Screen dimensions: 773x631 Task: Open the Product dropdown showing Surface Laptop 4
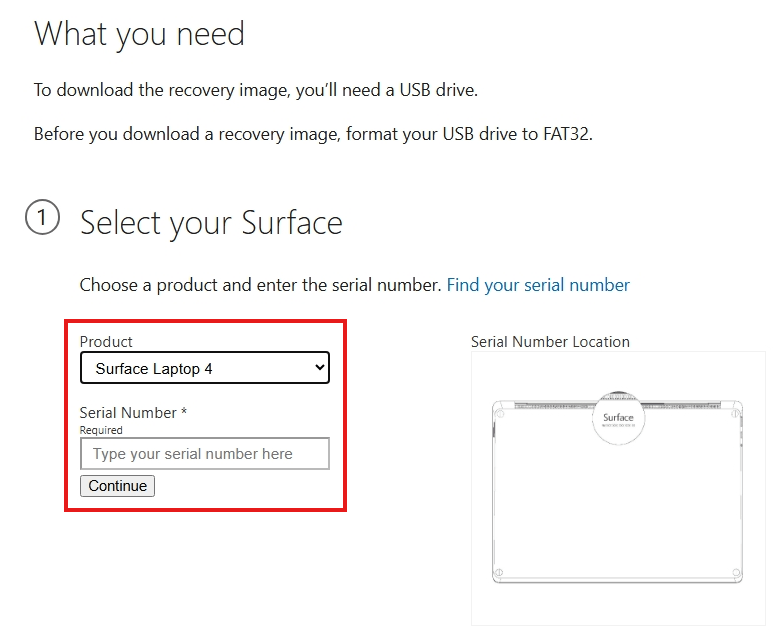point(205,368)
